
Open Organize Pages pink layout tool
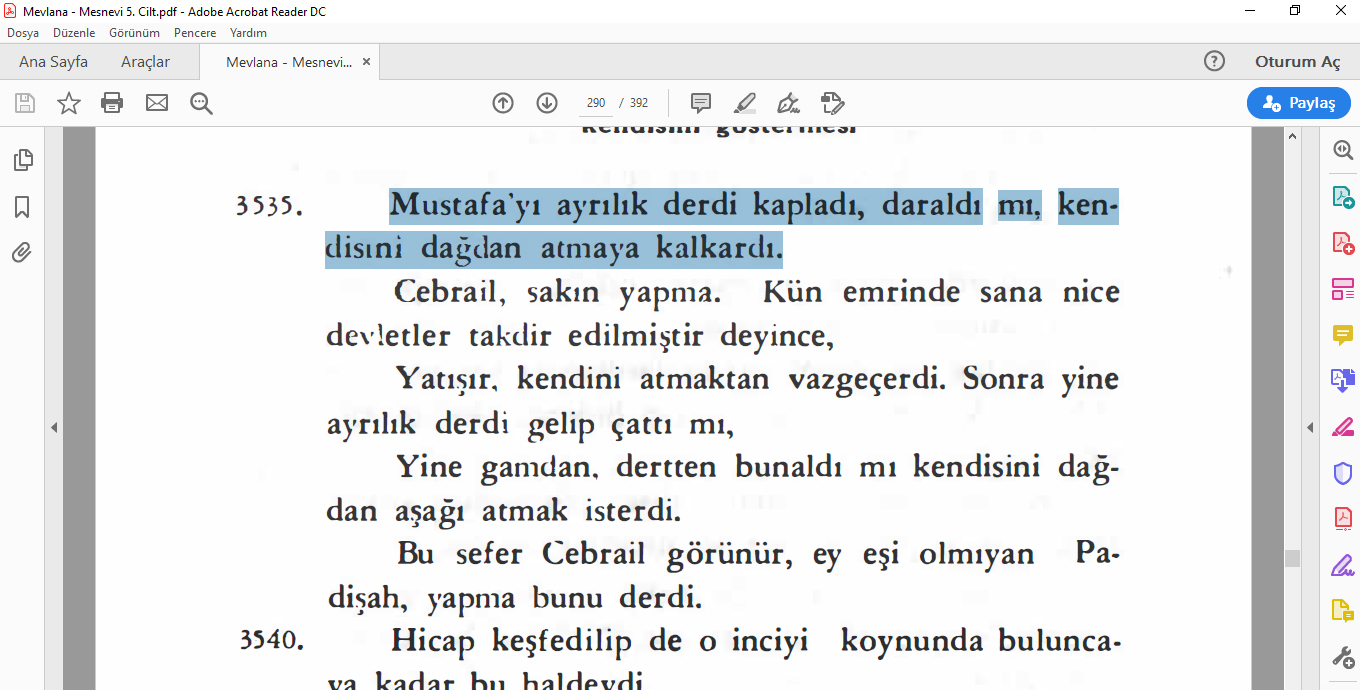(1343, 290)
